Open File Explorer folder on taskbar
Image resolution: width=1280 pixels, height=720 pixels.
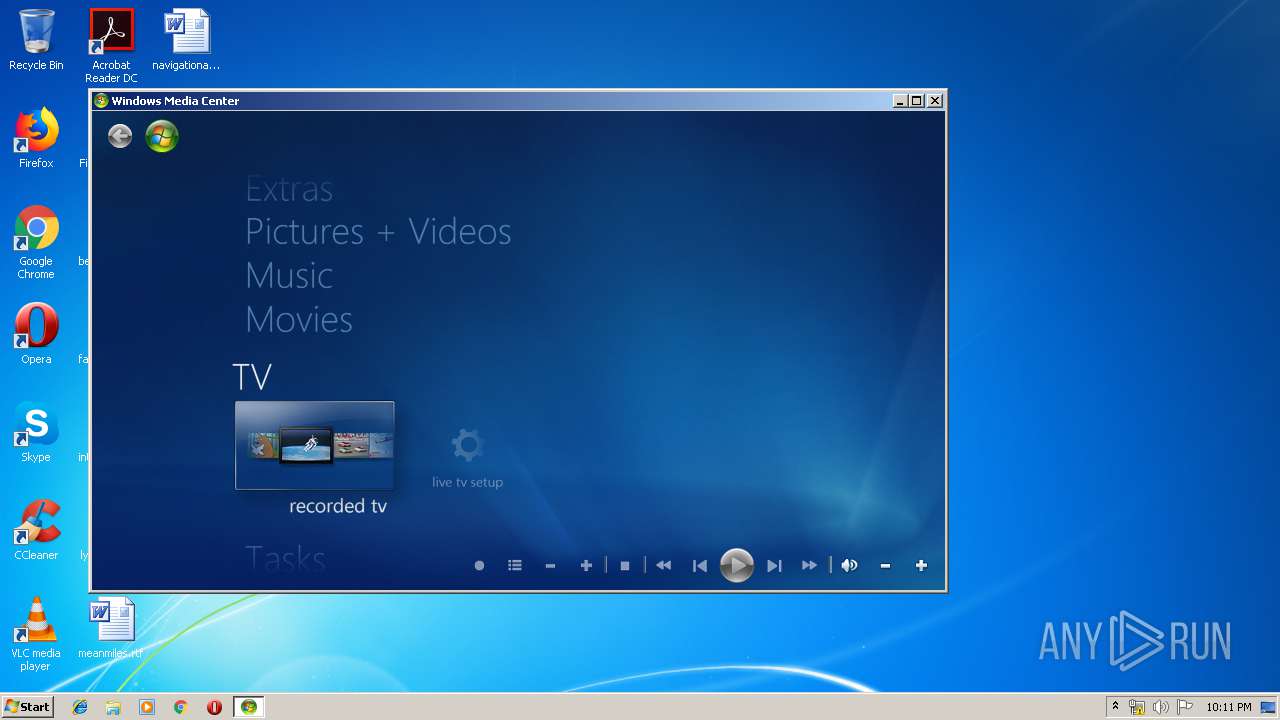(x=113, y=707)
